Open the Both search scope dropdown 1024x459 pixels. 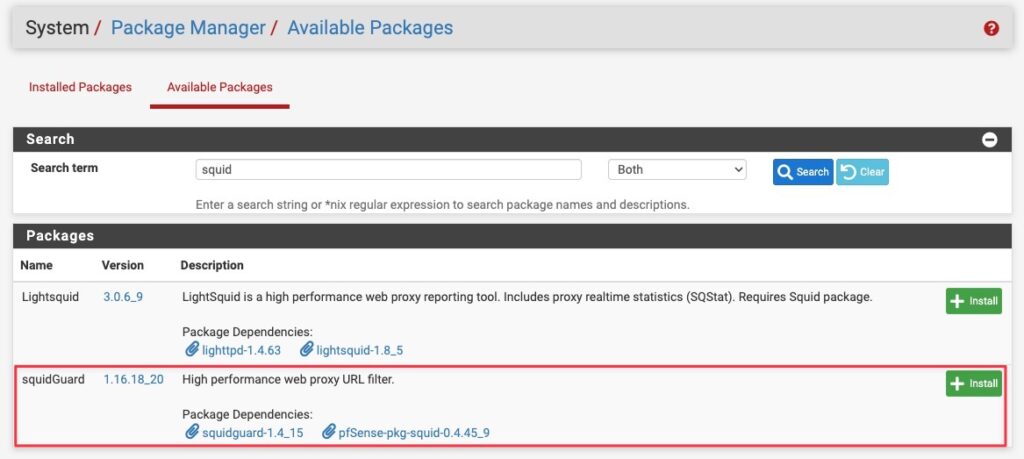pyautogui.click(x=677, y=170)
